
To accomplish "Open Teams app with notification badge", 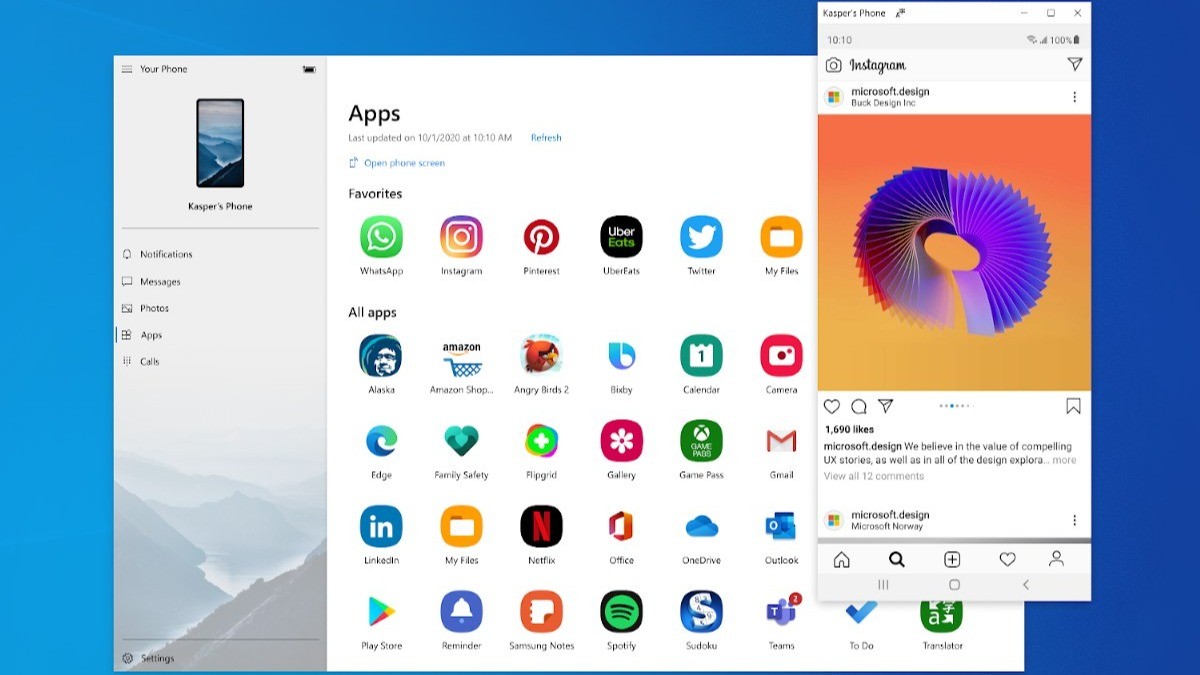I will click(781, 611).
